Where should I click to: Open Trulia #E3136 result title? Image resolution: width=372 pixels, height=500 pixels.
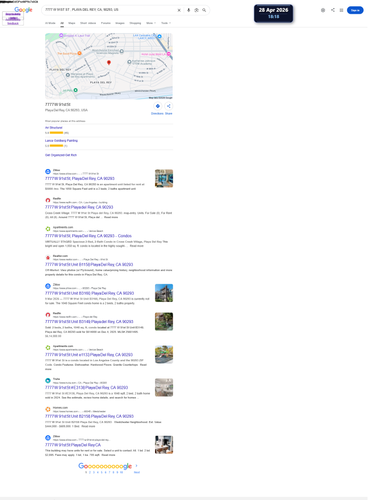[x=86, y=388]
